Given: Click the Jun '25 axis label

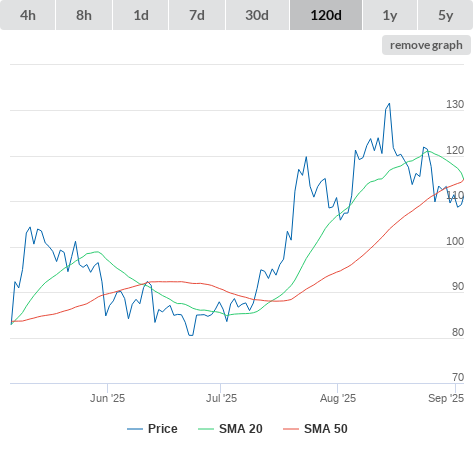Looking at the screenshot, I should [107, 398].
